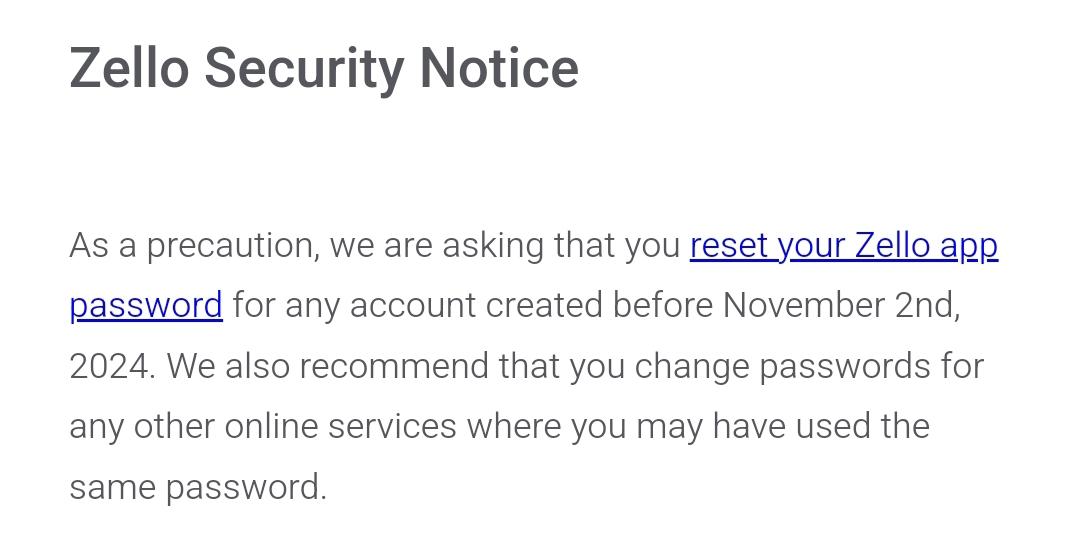The width and height of the screenshot is (1080, 541).
Task: Click the word 'Notice' in the heading
Action: [499, 68]
